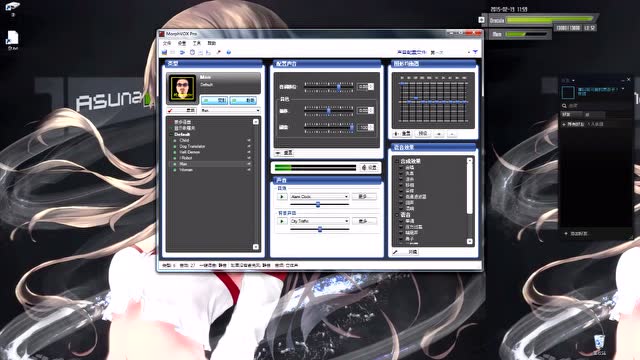Click the Man voice avatar thumbnail

pyautogui.click(x=182, y=88)
